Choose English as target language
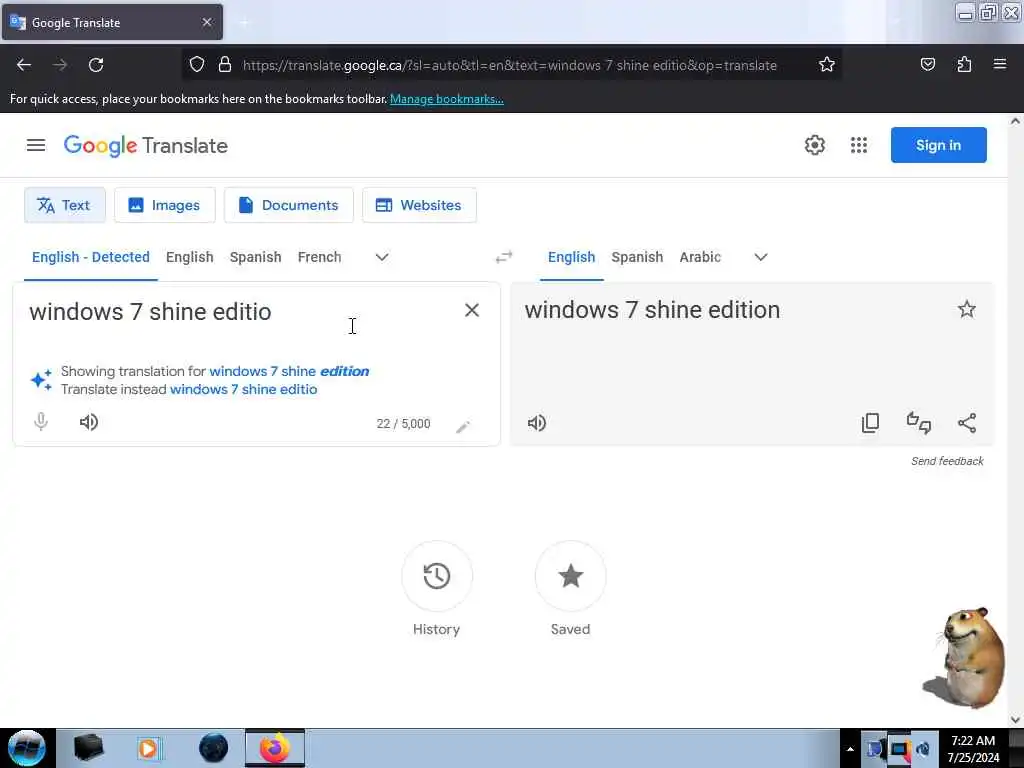 571,257
